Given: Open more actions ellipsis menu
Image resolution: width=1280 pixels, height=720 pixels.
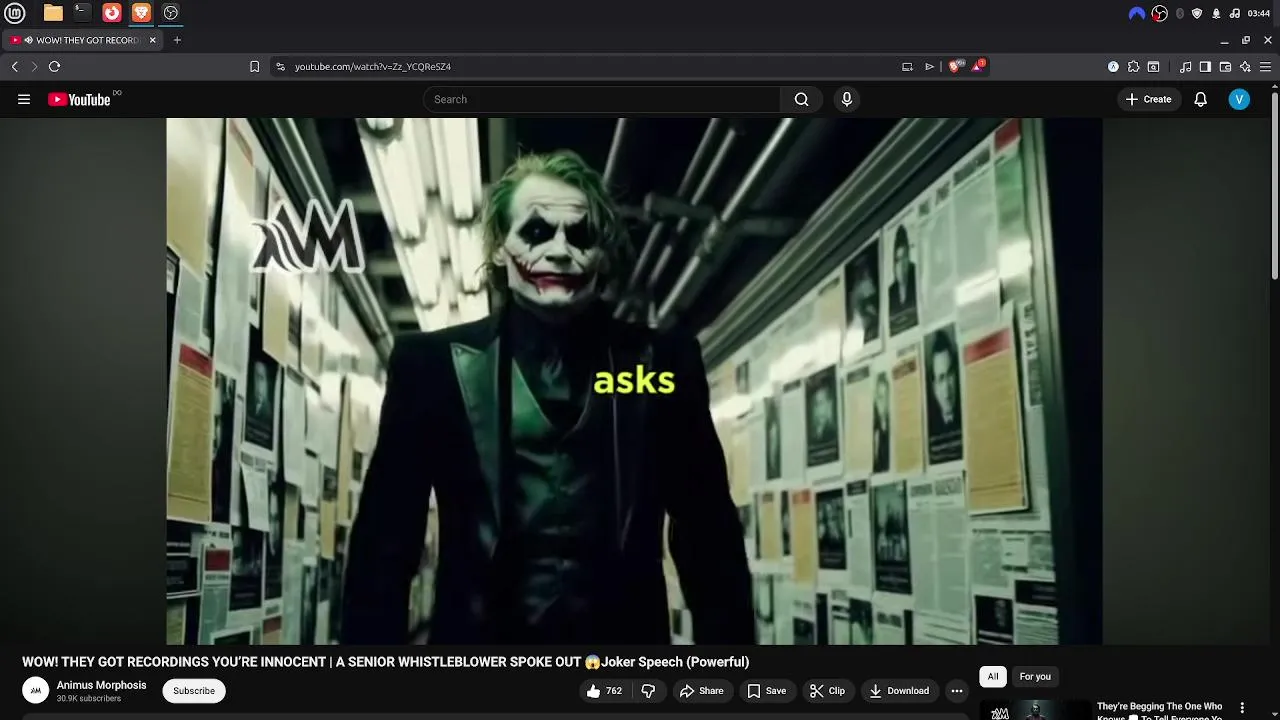Looking at the screenshot, I should [957, 691].
